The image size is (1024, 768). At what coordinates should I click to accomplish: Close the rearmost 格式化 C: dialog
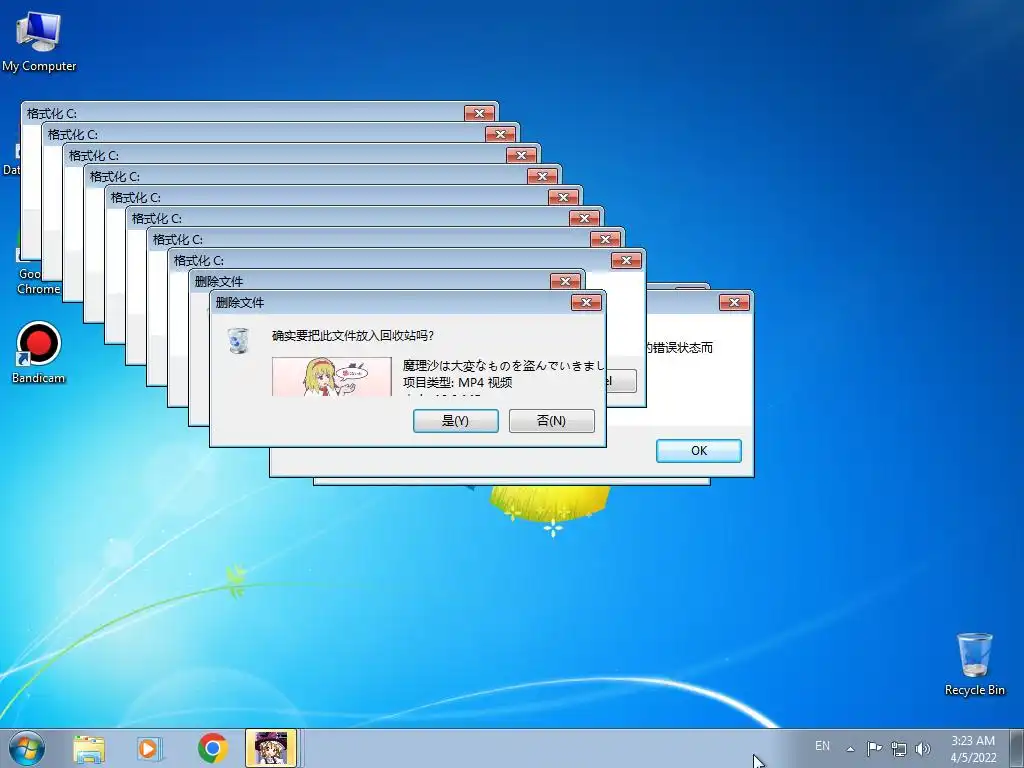pyautogui.click(x=479, y=113)
